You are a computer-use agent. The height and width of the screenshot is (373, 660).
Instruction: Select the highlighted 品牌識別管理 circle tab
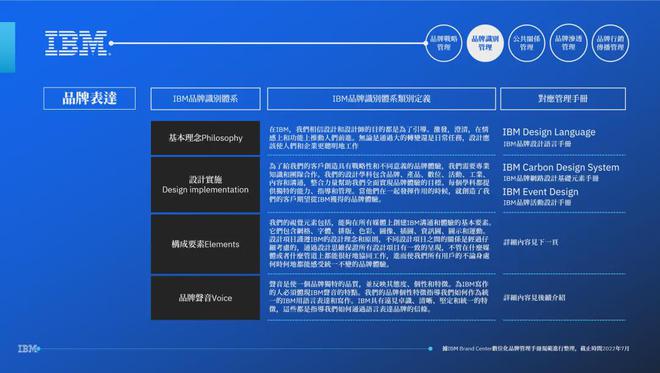(485, 43)
